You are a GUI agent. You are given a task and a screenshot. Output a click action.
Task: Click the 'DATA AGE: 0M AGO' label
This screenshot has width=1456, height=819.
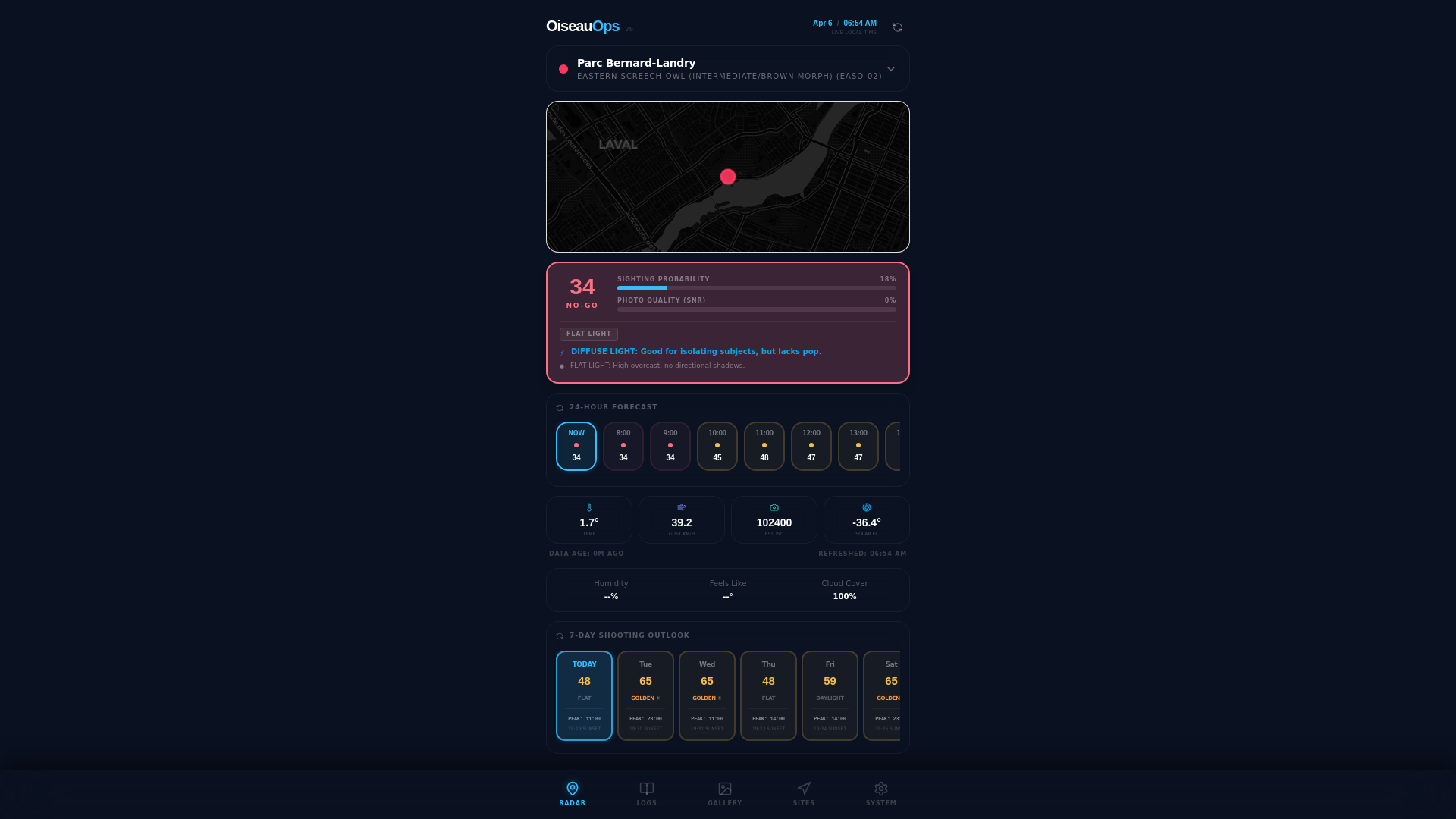(586, 554)
